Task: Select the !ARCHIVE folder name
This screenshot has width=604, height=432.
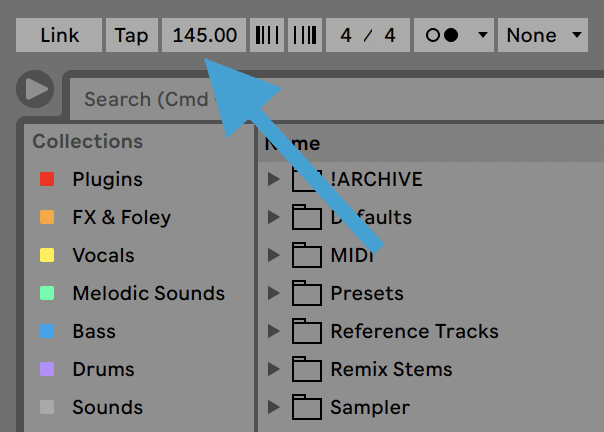Action: click(x=376, y=179)
